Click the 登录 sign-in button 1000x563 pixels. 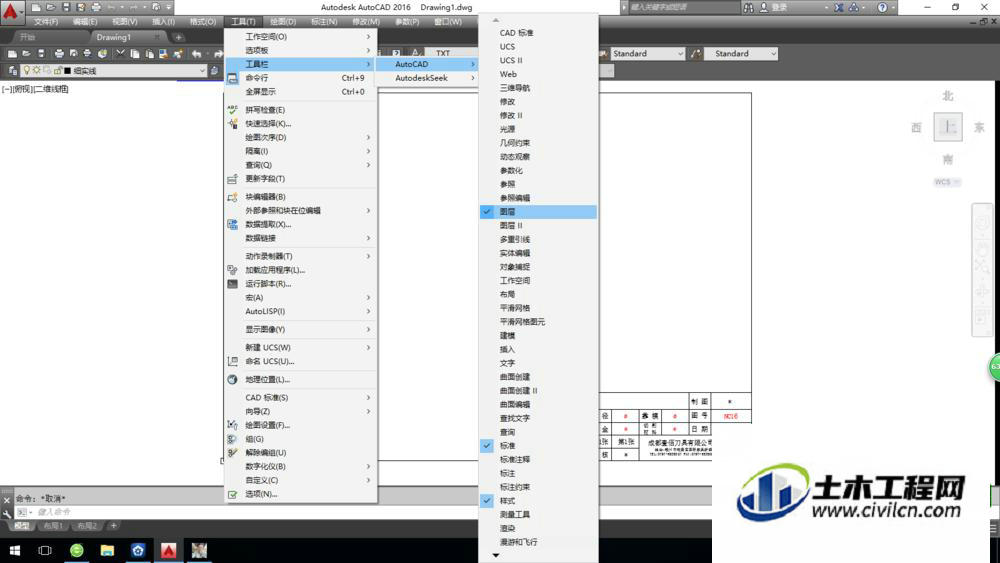point(772,8)
